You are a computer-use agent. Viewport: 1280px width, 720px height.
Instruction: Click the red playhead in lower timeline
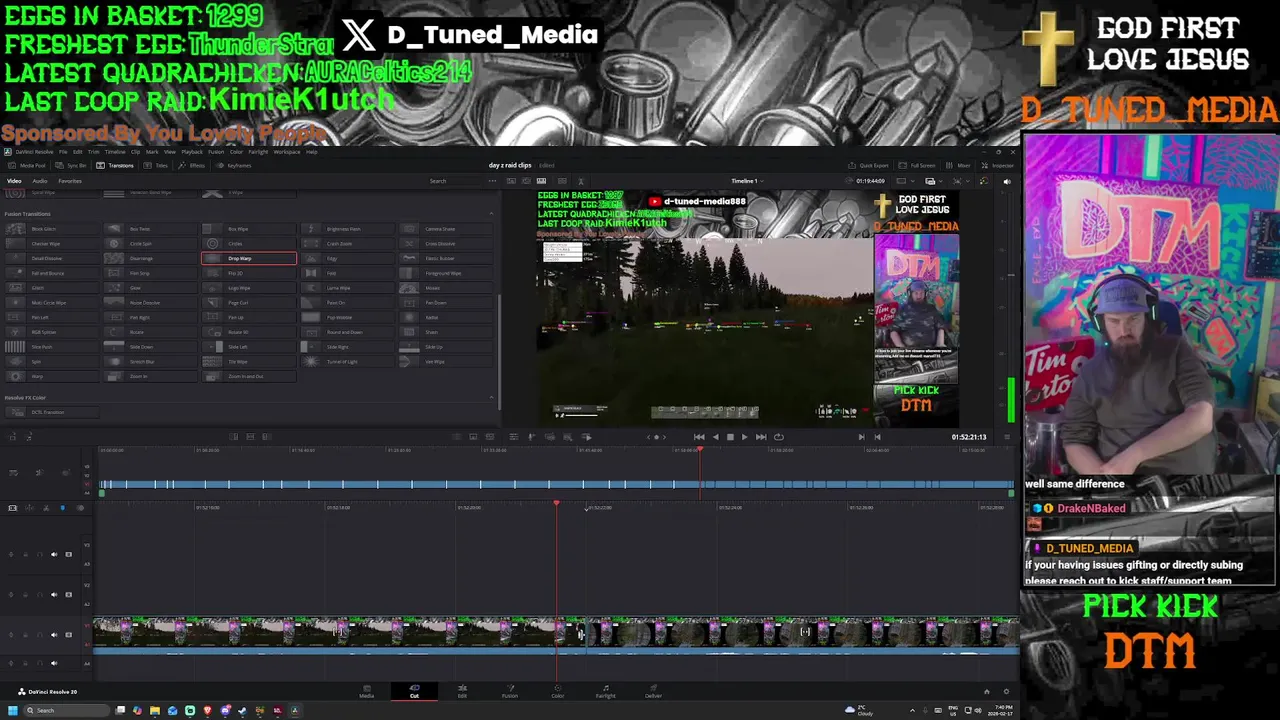tap(557, 503)
